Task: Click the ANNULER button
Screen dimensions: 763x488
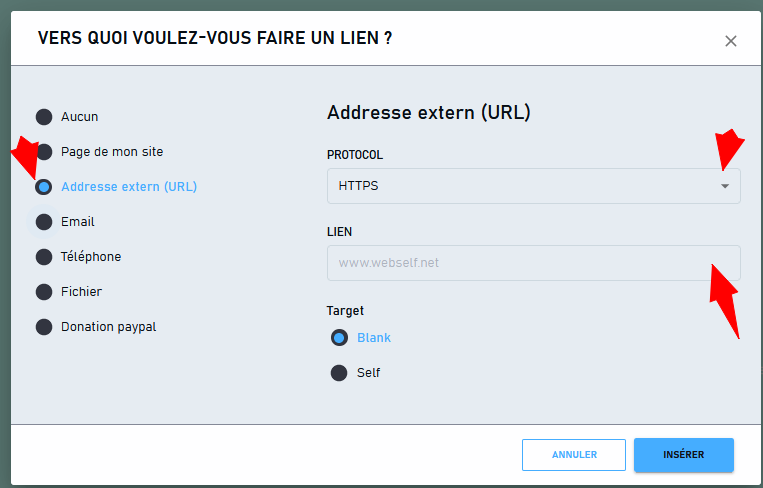Action: (x=574, y=455)
